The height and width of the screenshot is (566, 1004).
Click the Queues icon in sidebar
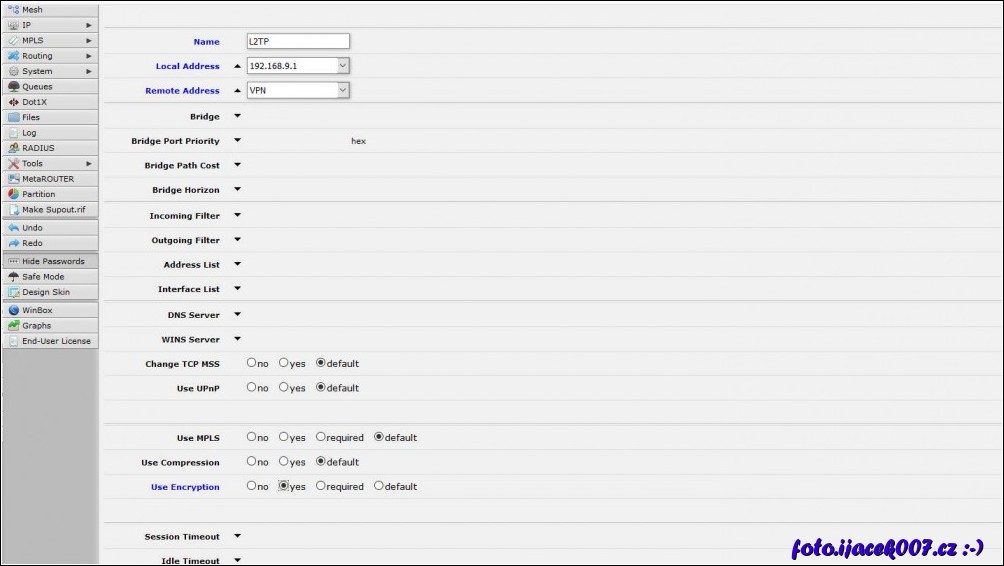click(14, 87)
